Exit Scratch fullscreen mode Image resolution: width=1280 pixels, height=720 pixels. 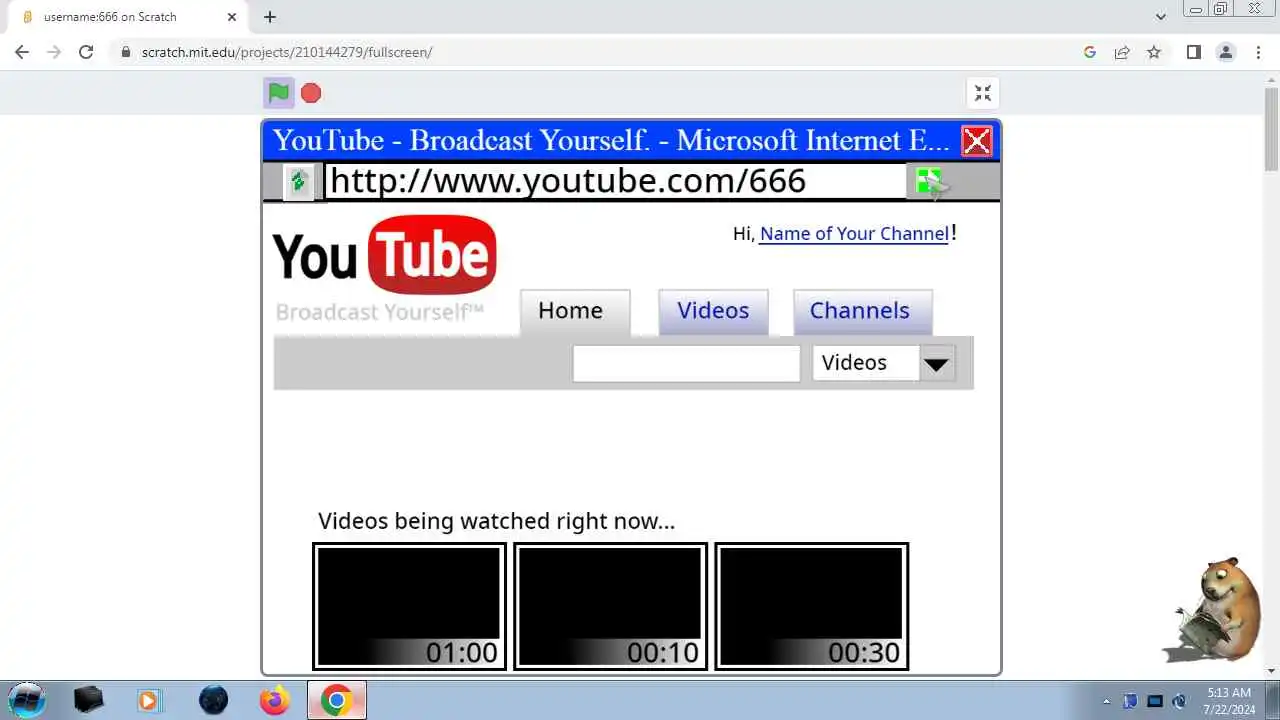point(983,93)
